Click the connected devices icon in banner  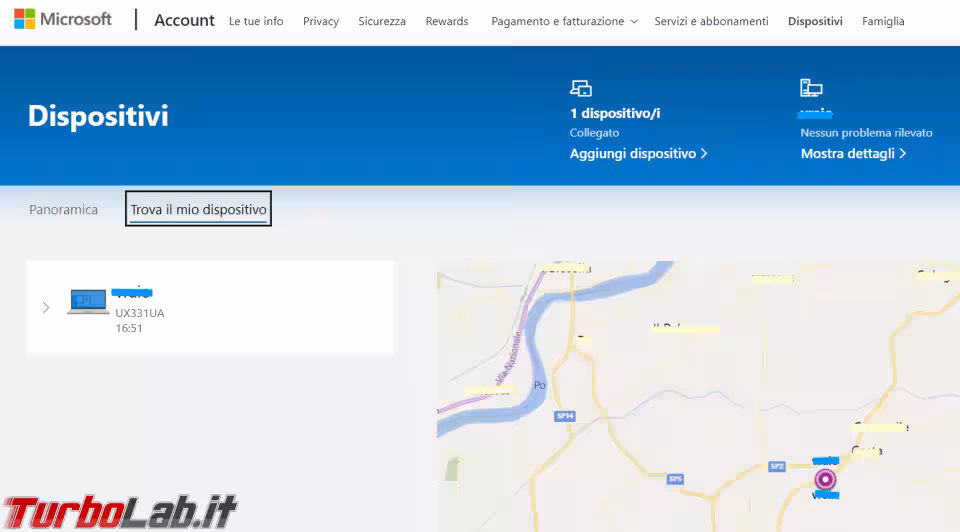tap(581, 88)
